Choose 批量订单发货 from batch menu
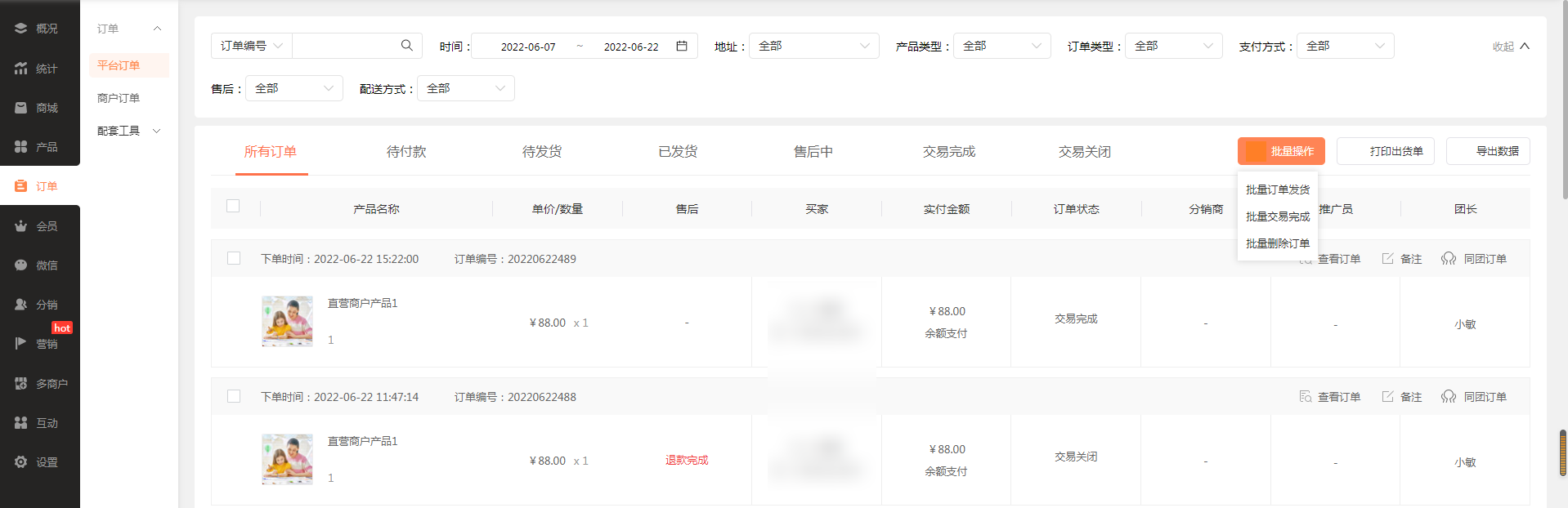 [x=1278, y=189]
